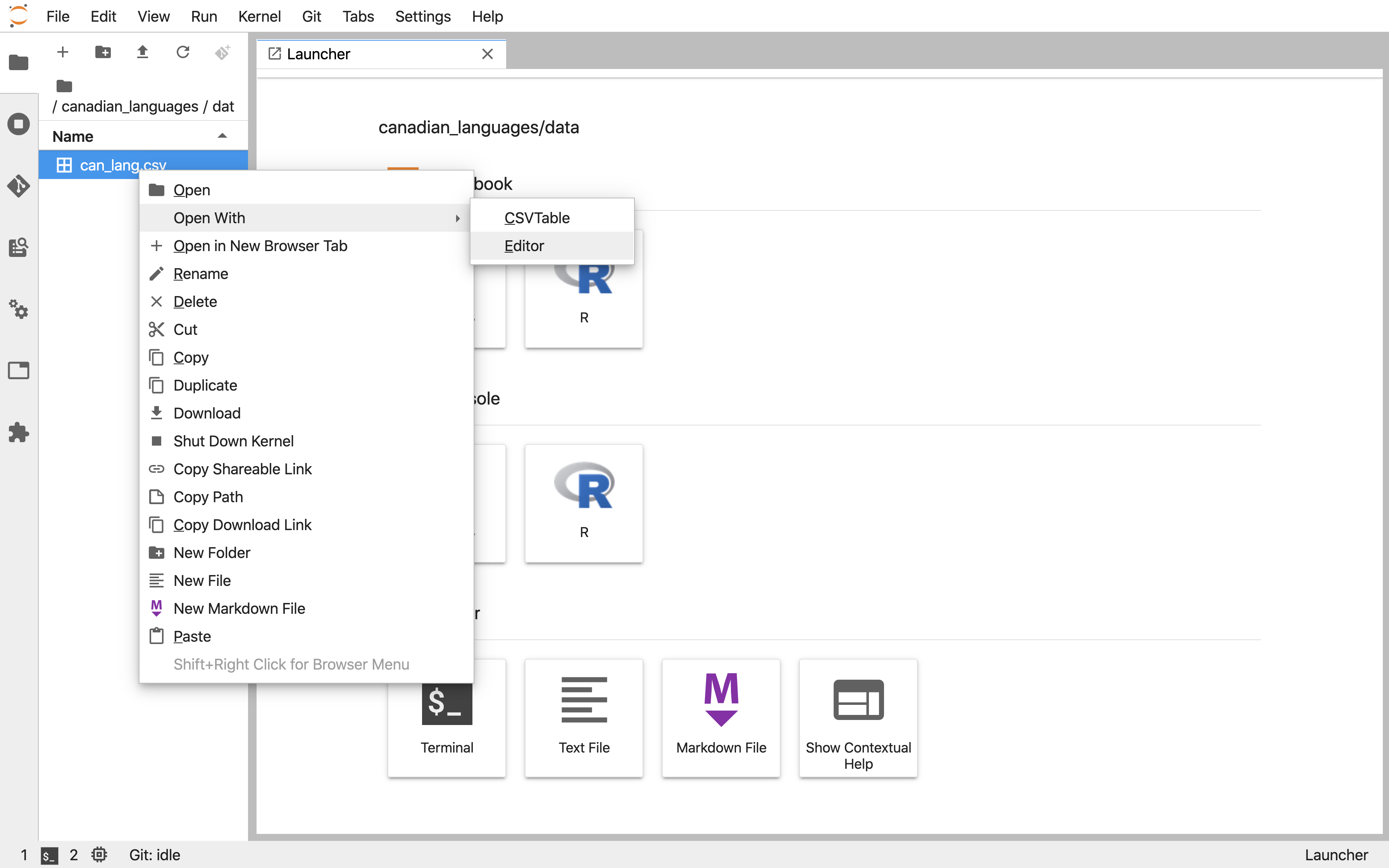Select New Folder in context menu

click(x=306, y=553)
